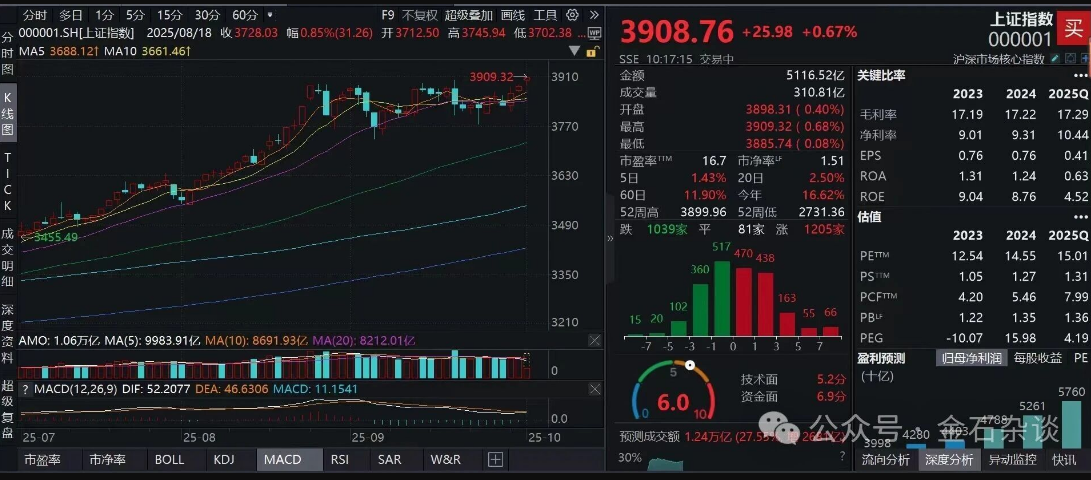Click the double-arrow panel collapse handle
Screen dimensions: 1091x480
tap(609, 240)
